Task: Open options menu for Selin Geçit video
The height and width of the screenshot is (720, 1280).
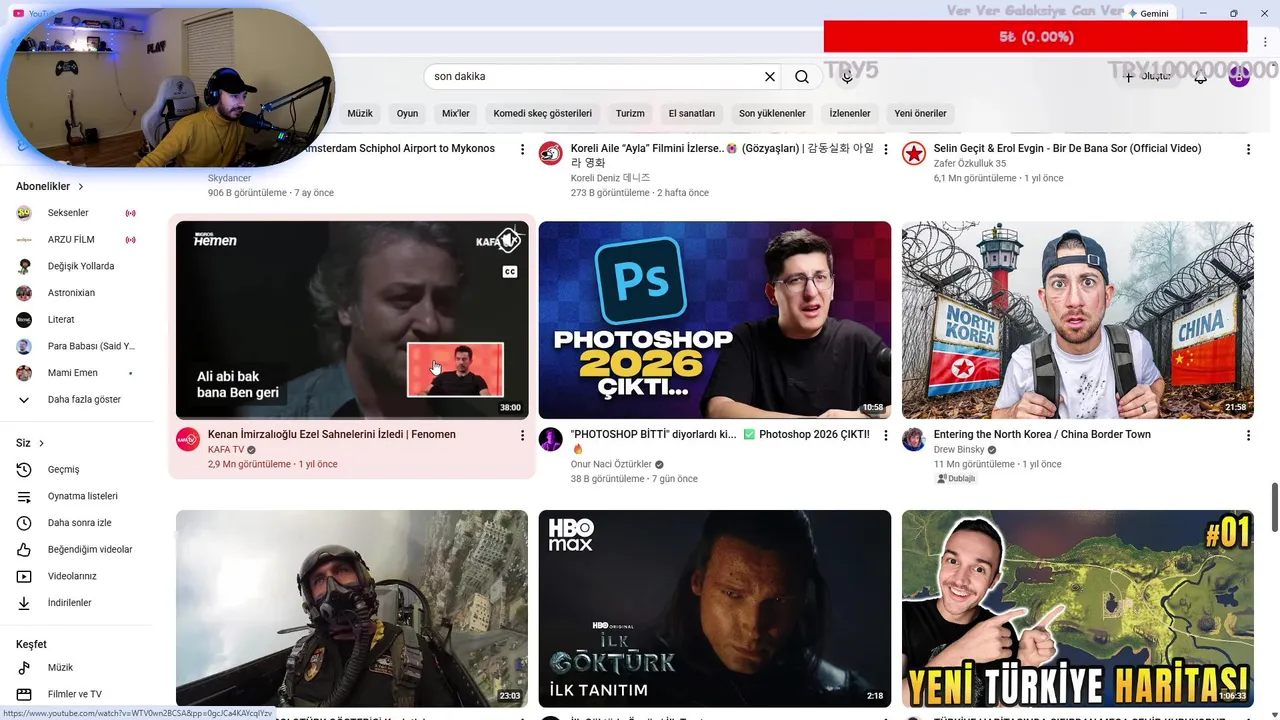Action: pos(1248,149)
